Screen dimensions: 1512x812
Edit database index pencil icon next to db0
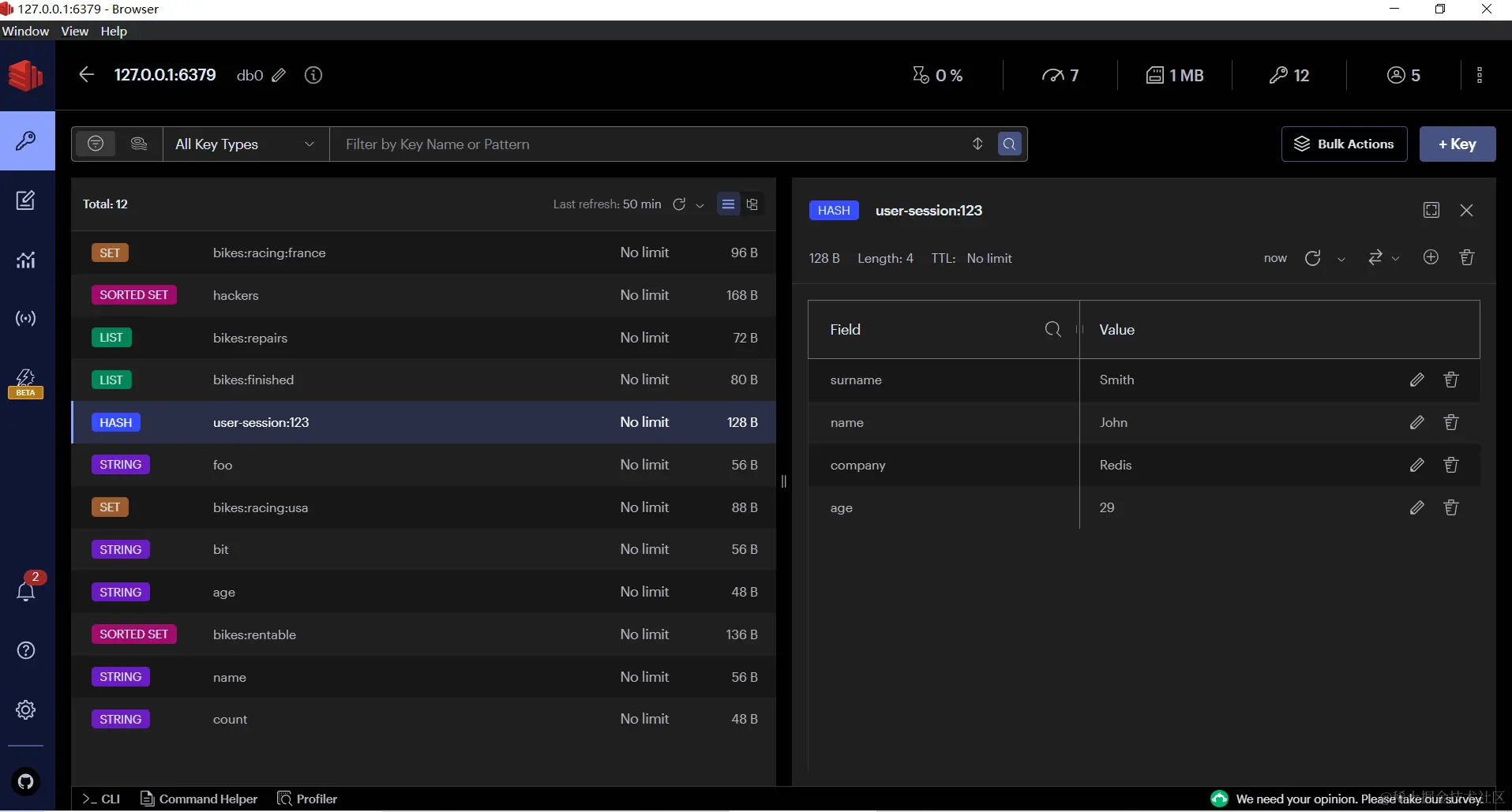[279, 76]
